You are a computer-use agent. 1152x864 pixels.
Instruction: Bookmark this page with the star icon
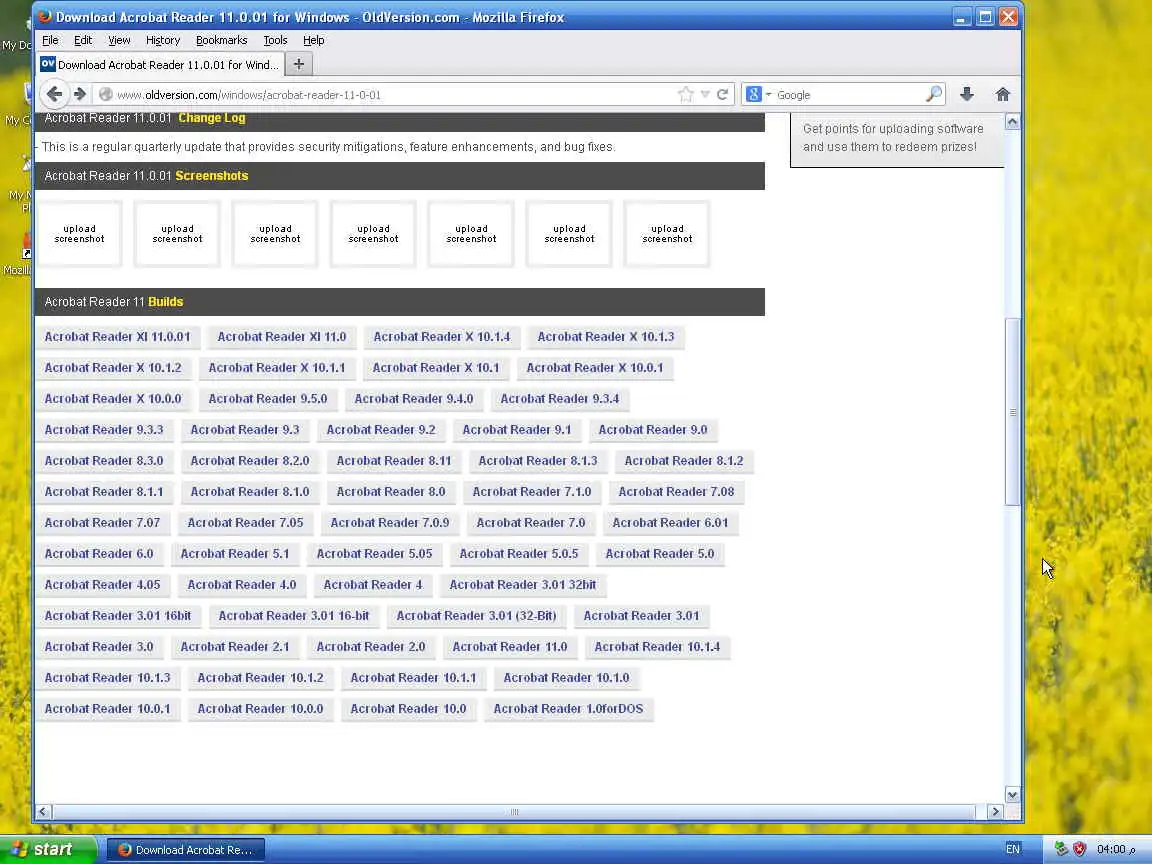pos(685,94)
